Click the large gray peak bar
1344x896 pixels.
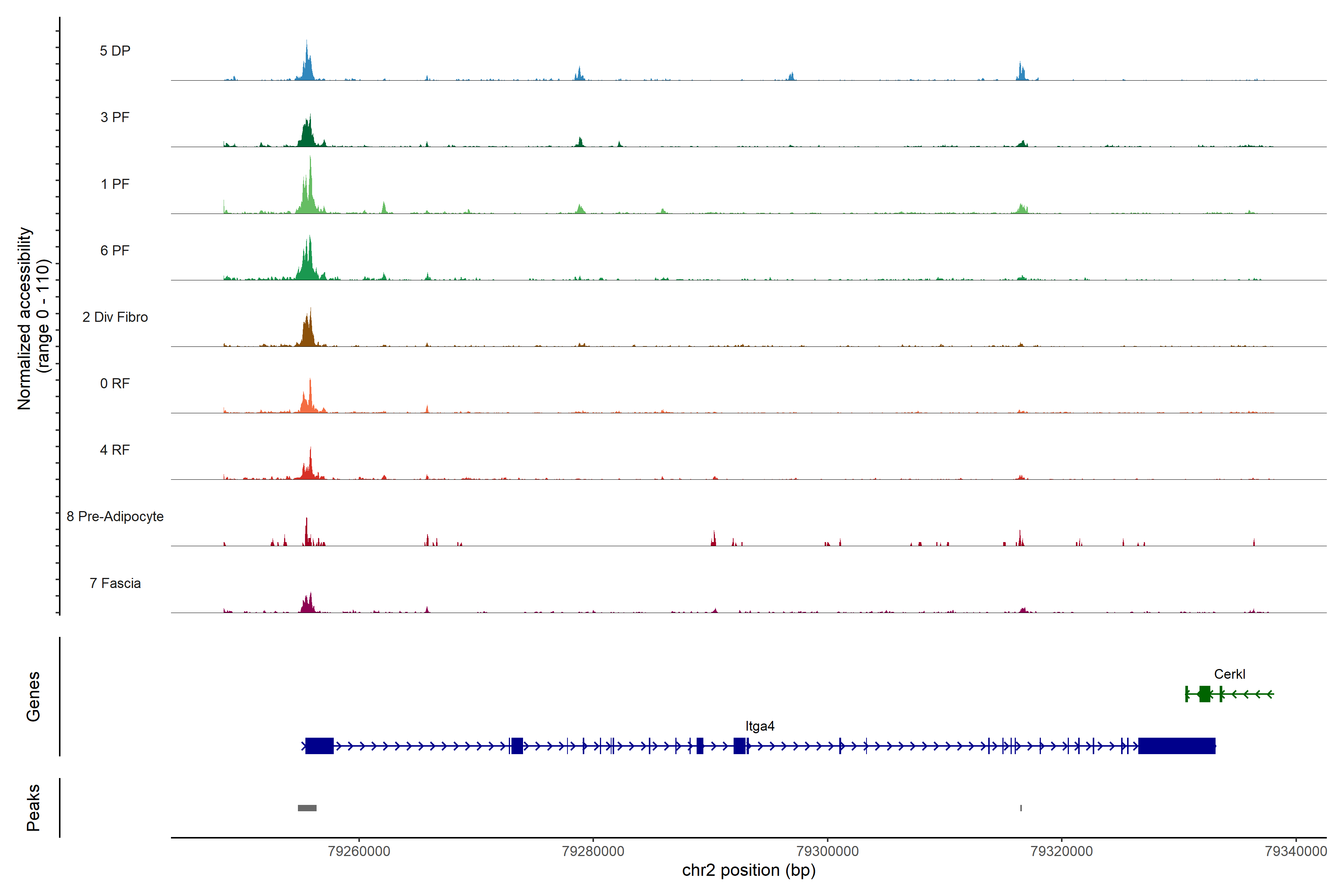(307, 808)
